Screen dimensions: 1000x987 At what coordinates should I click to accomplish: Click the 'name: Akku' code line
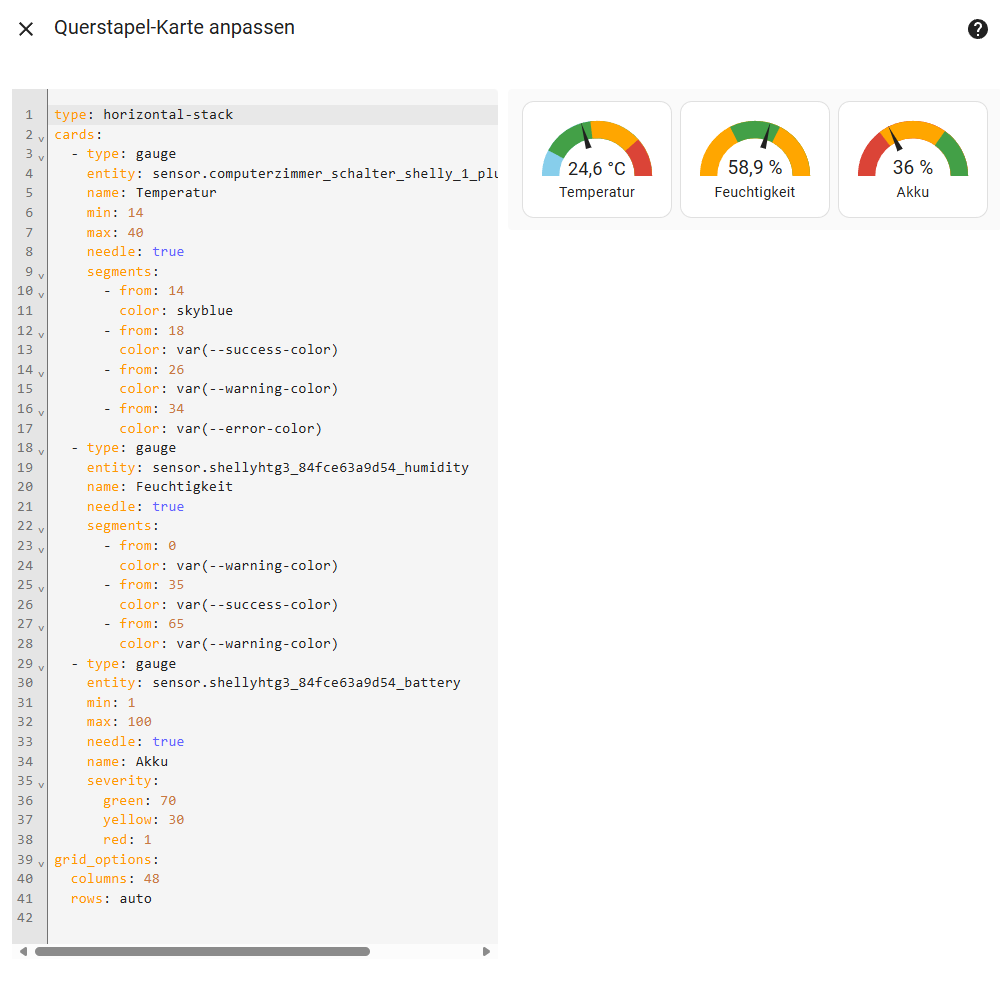click(127, 761)
